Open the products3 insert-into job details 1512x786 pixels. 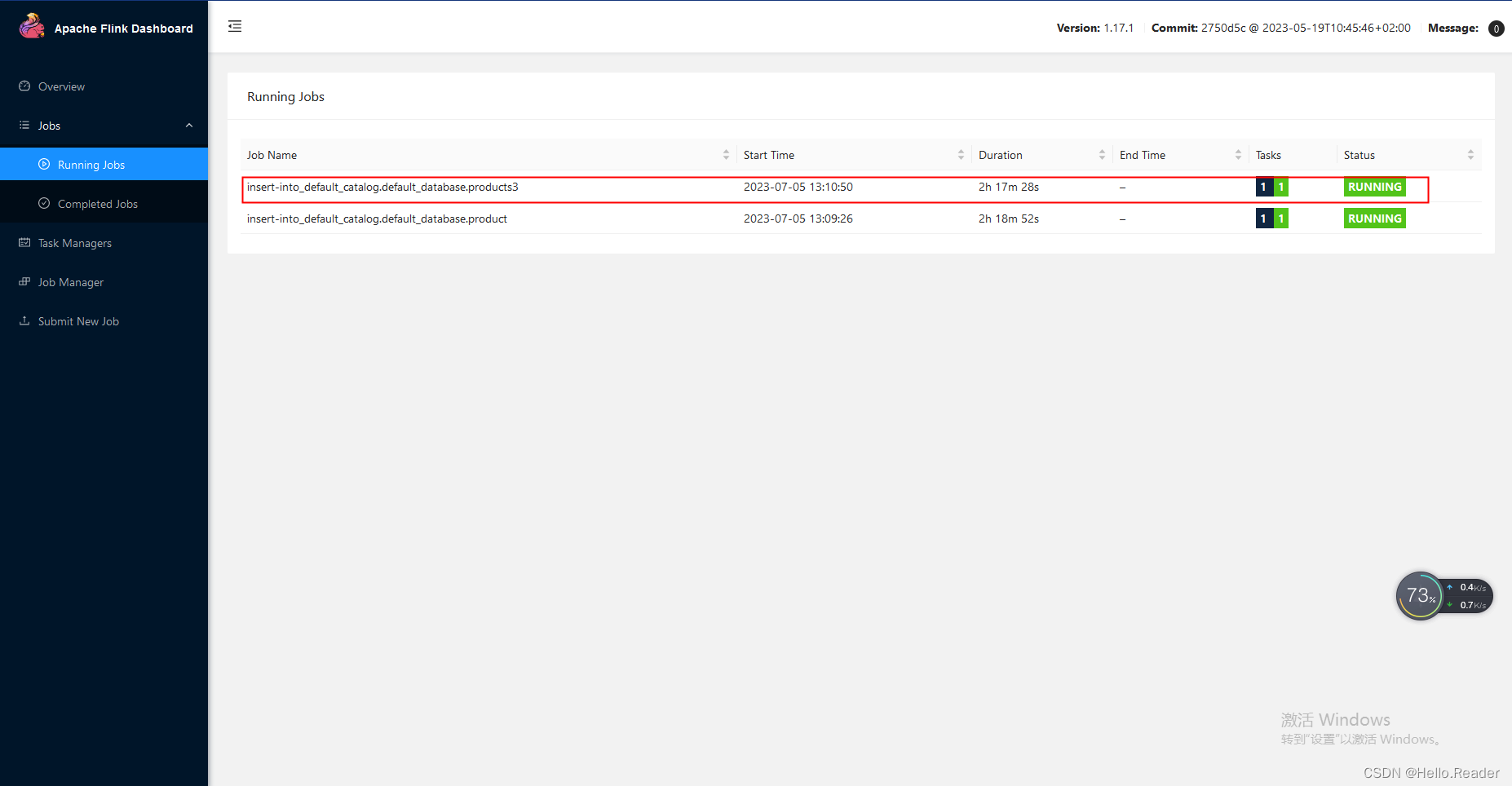tap(382, 187)
